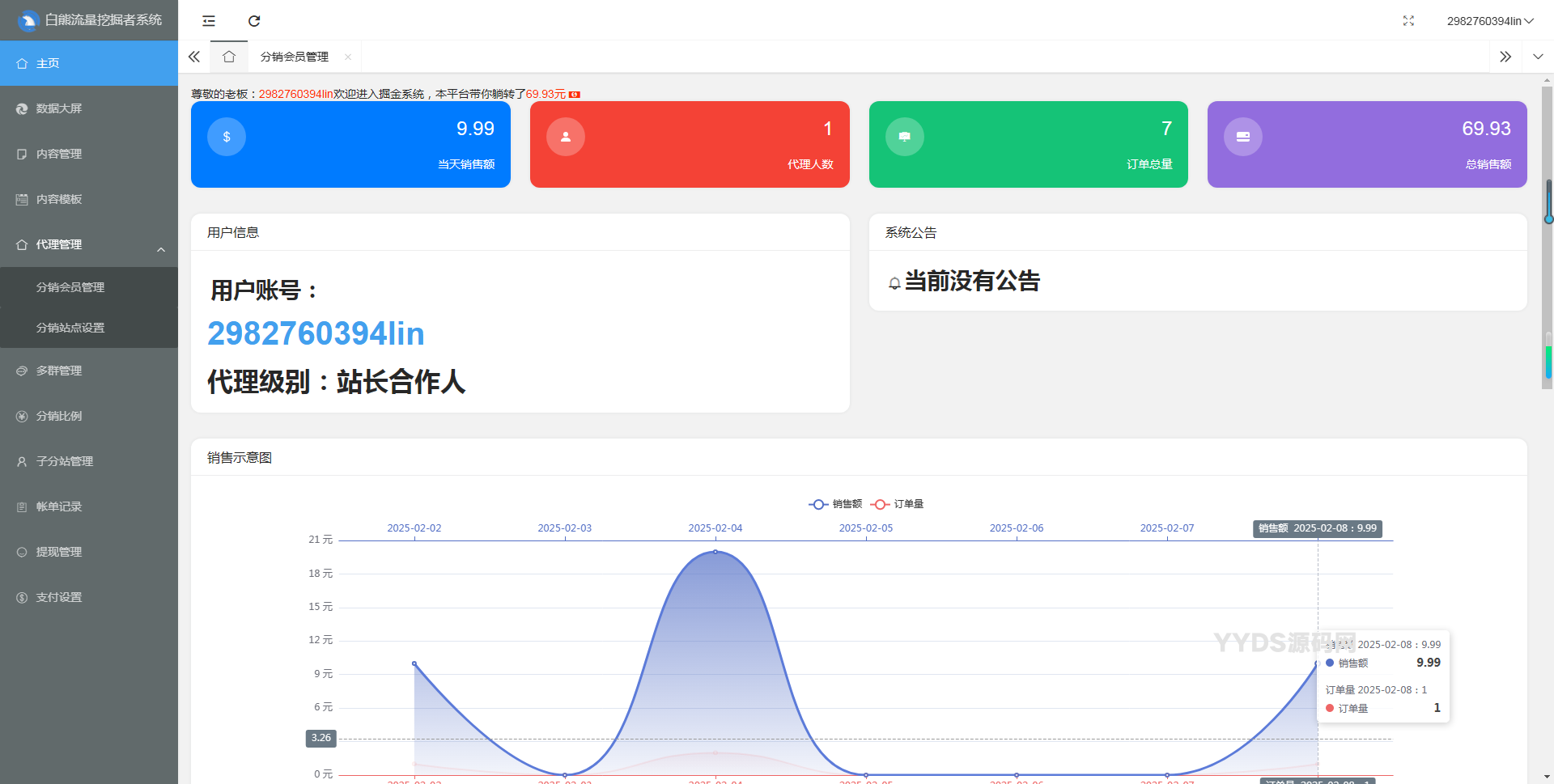Go to 提现管理 page
Image resolution: width=1554 pixels, height=784 pixels.
pos(59,552)
